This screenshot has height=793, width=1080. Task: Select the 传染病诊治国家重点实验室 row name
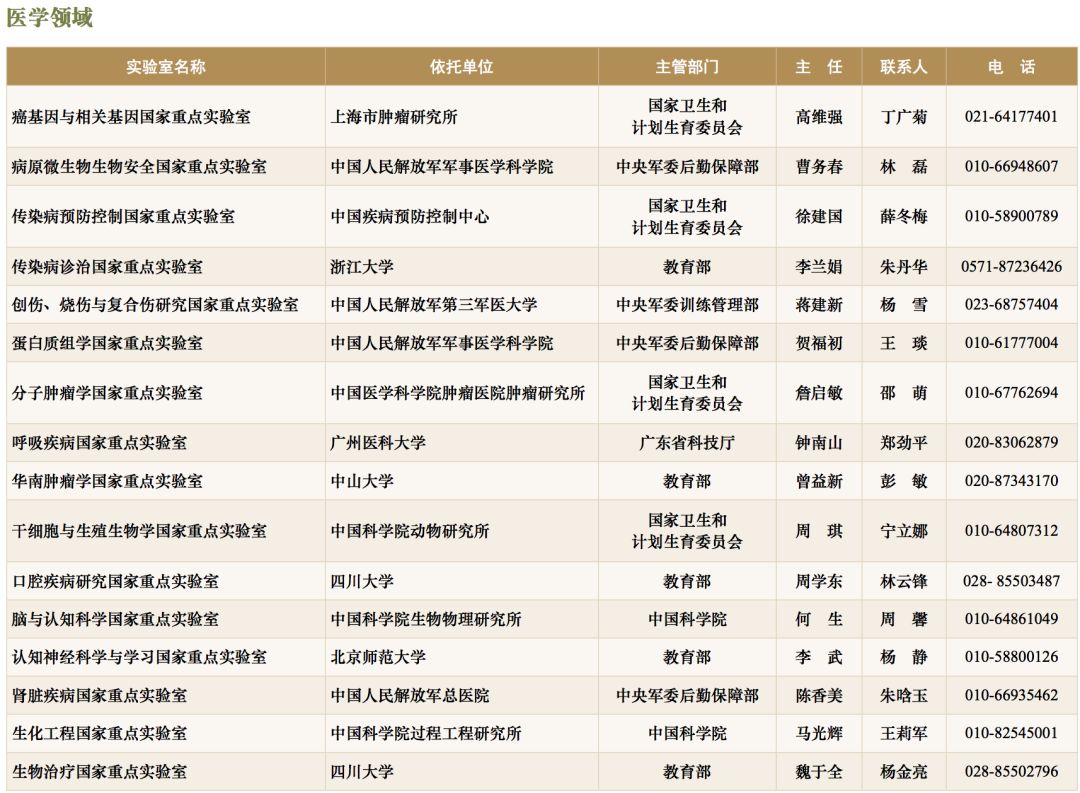tap(107, 267)
